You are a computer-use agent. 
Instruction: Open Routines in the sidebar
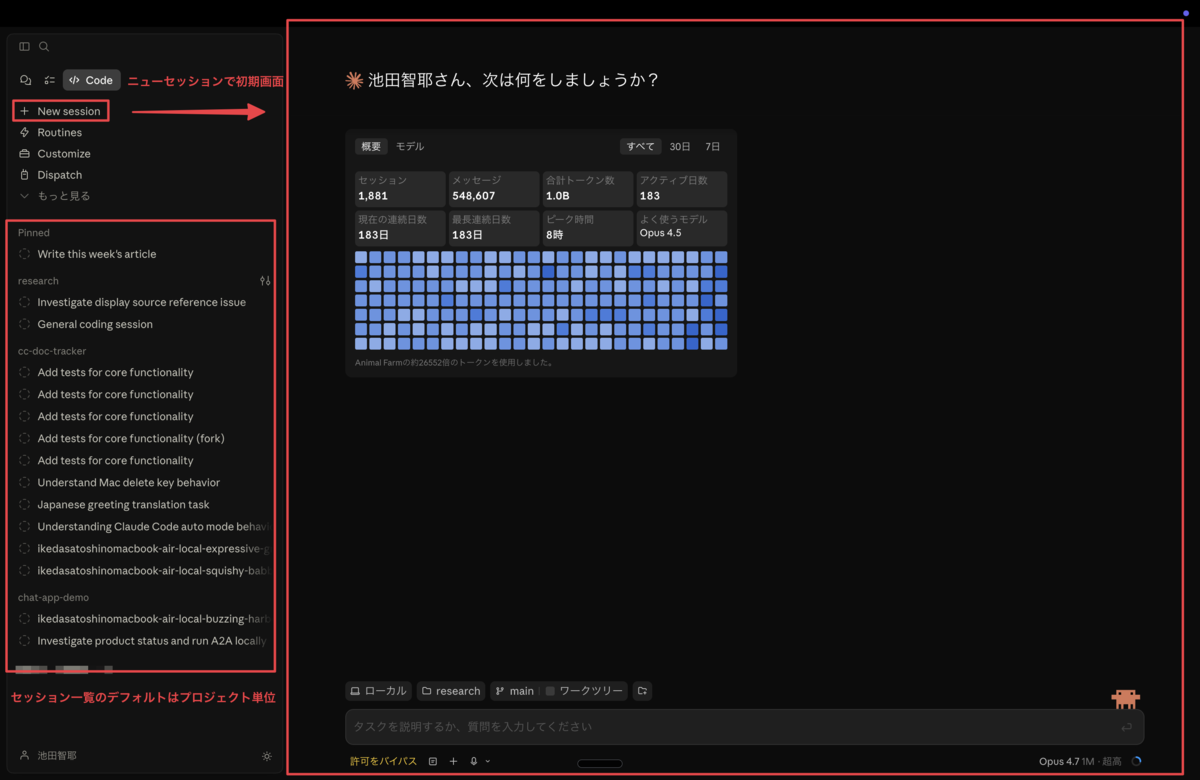[59, 132]
